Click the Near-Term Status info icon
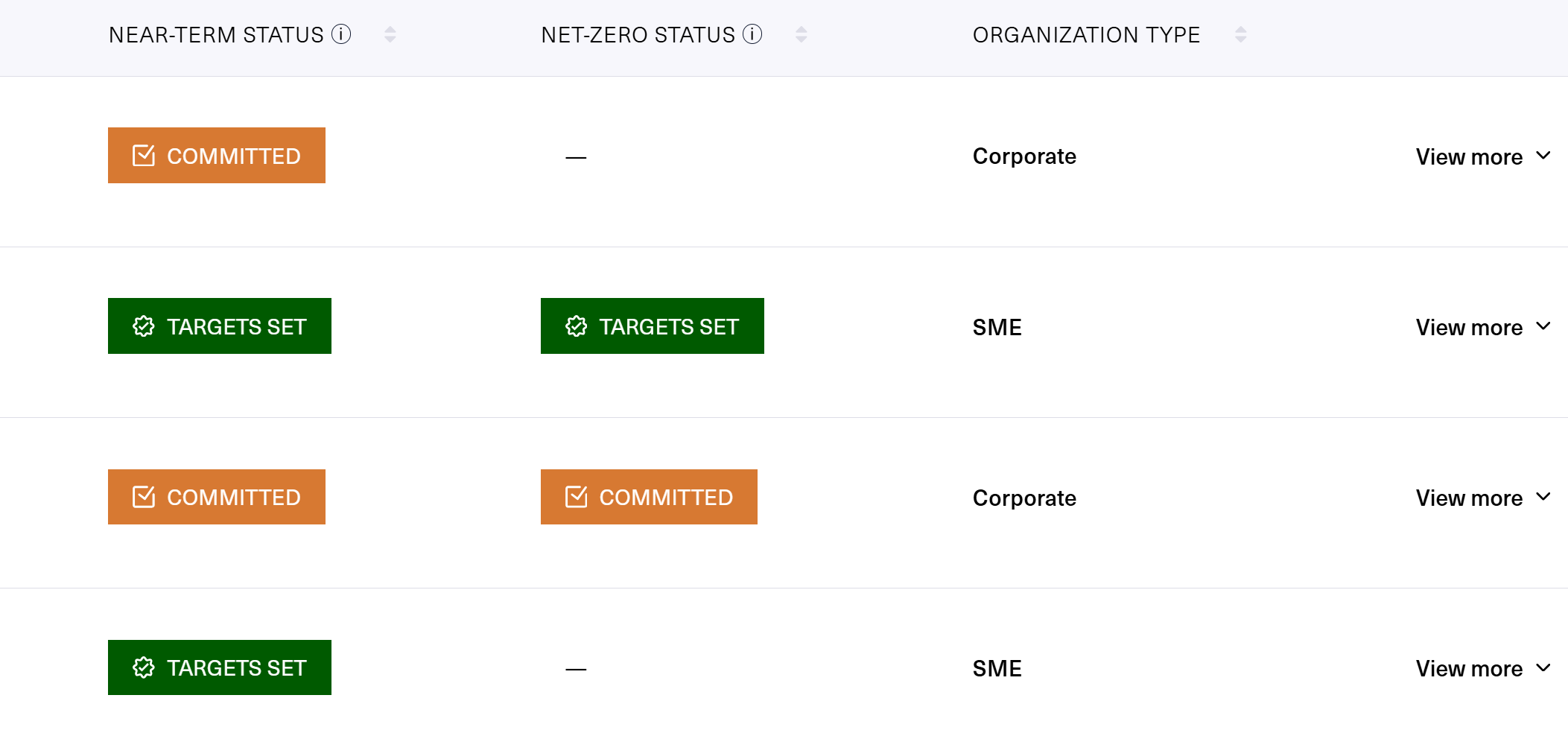Screen dimensions: 1568x736 click(341, 34)
